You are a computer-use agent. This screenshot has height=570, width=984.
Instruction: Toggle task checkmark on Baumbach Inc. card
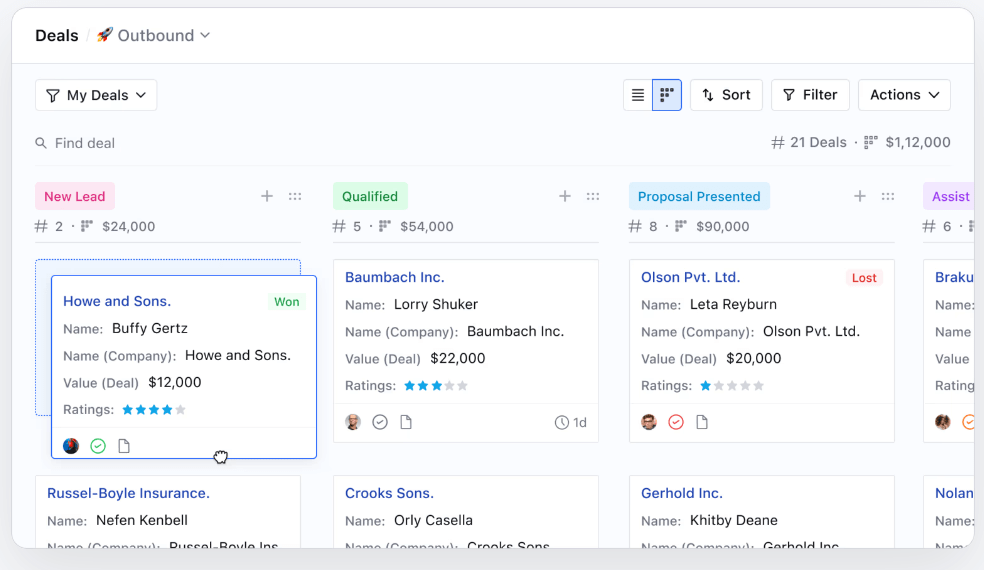pyautogui.click(x=380, y=422)
